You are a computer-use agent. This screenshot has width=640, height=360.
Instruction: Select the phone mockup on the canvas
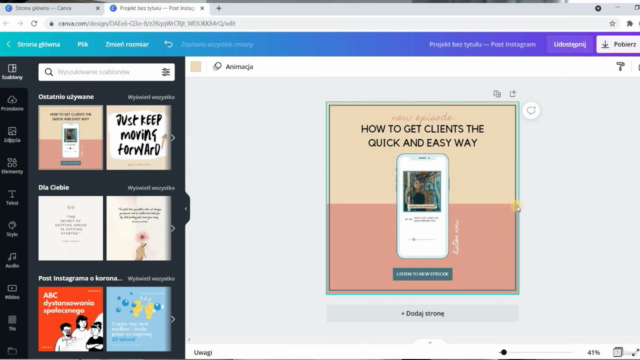[x=422, y=206]
